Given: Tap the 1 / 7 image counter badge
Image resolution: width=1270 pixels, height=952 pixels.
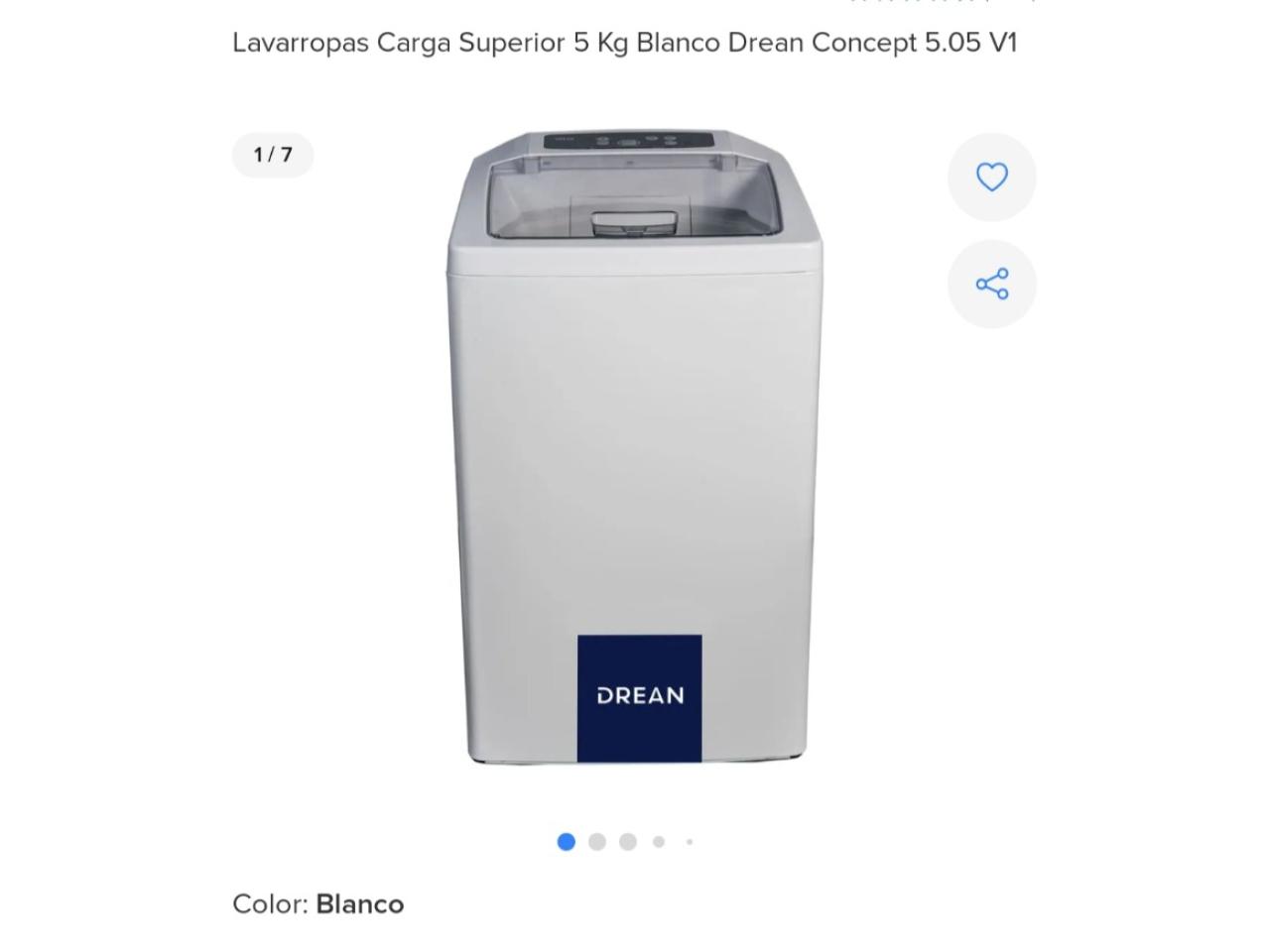Looking at the screenshot, I should 273,155.
